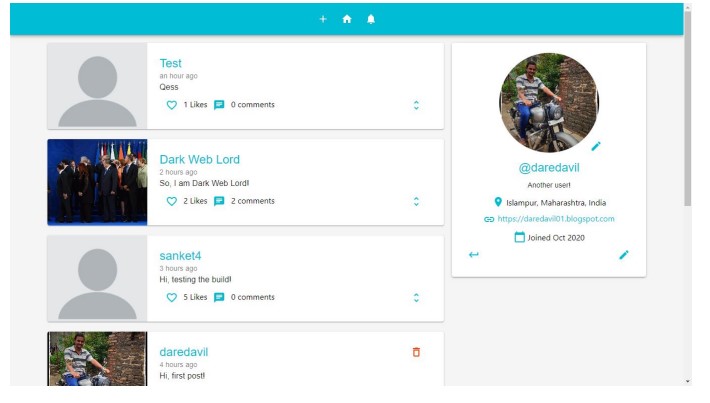Expand the sanket4 post details
The height and width of the screenshot is (403, 710).
click(x=416, y=297)
